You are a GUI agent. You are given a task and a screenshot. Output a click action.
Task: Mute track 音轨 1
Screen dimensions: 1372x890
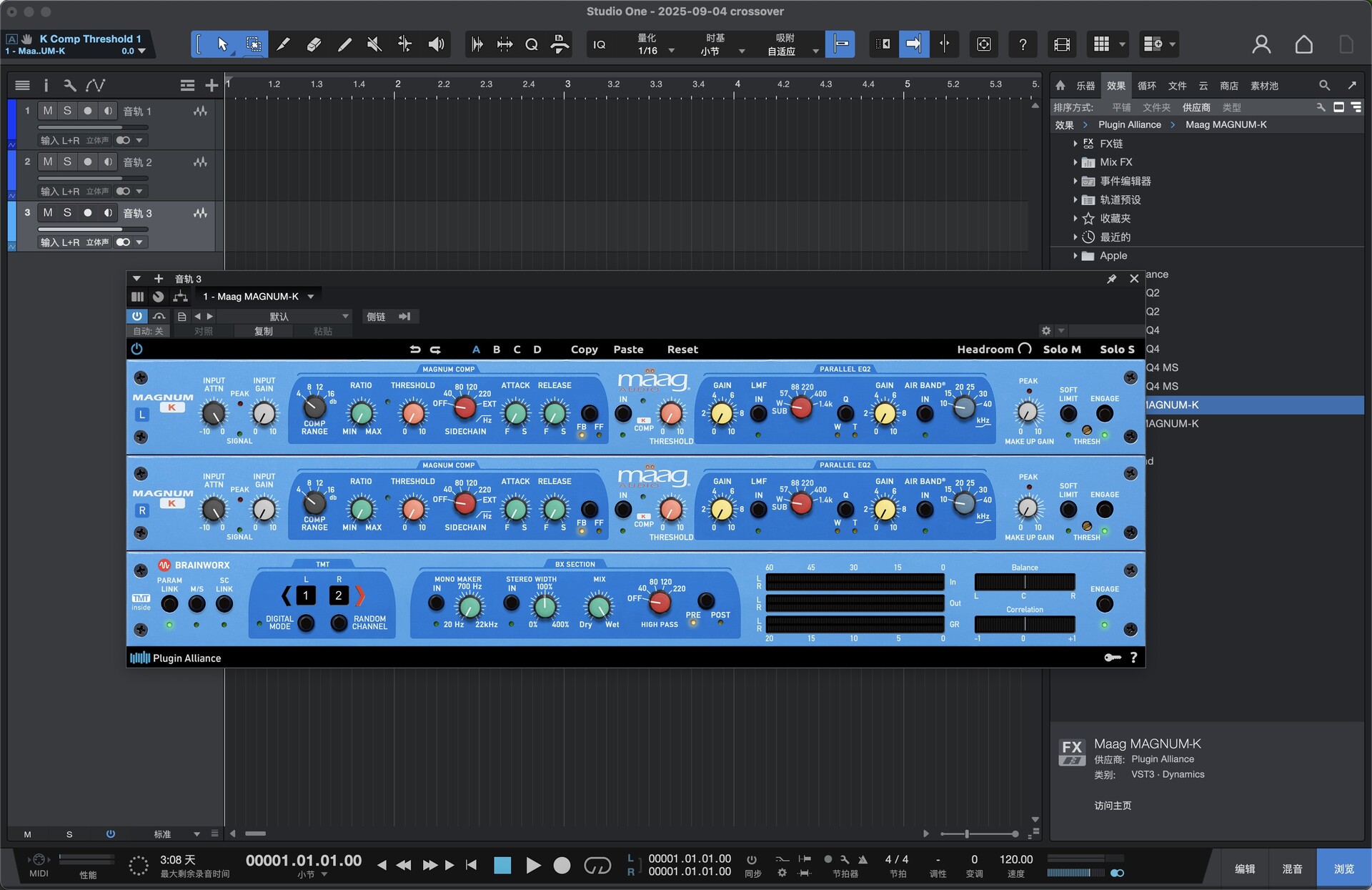[47, 111]
